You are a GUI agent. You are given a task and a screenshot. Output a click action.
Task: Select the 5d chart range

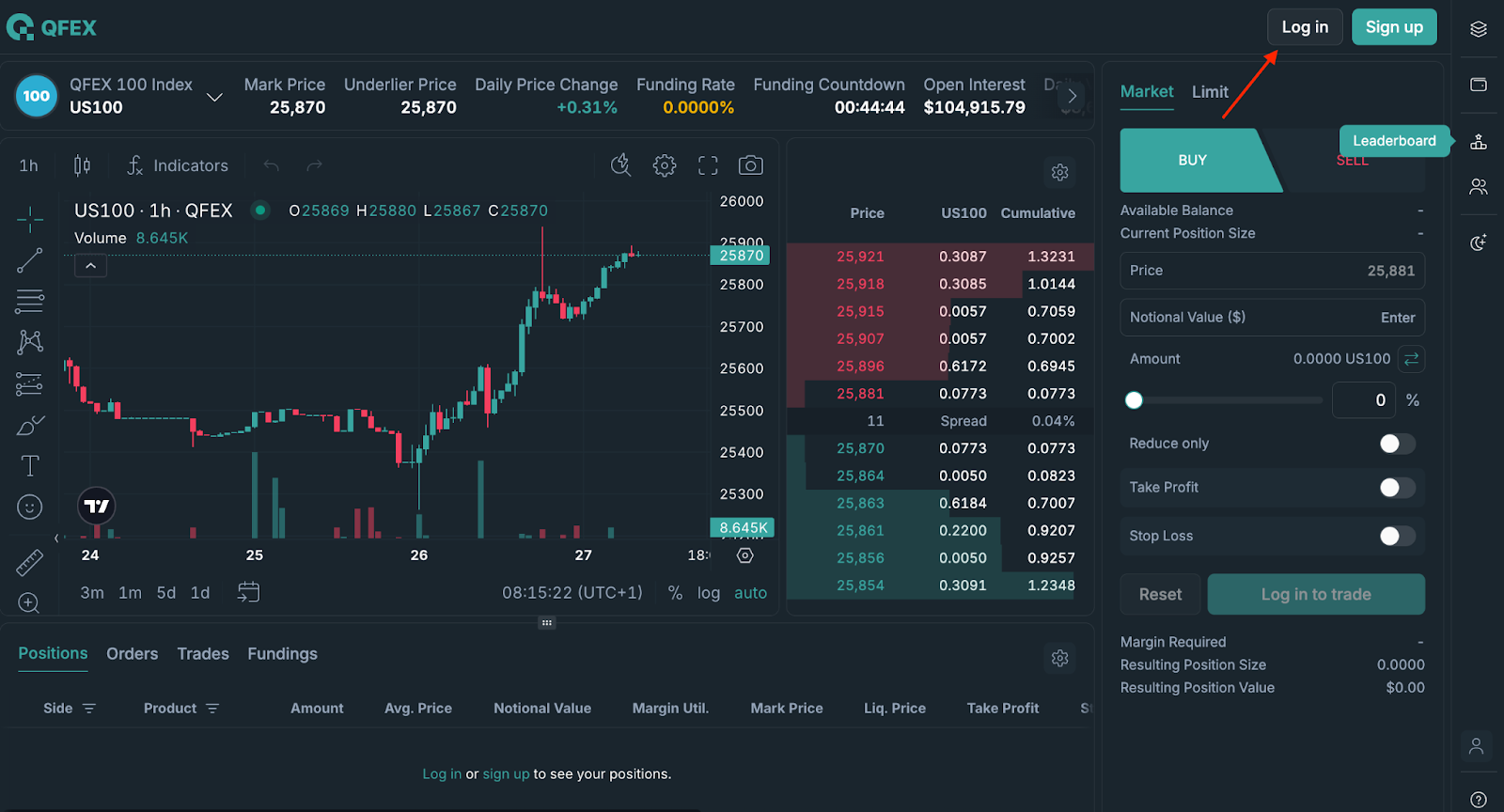[166, 593]
